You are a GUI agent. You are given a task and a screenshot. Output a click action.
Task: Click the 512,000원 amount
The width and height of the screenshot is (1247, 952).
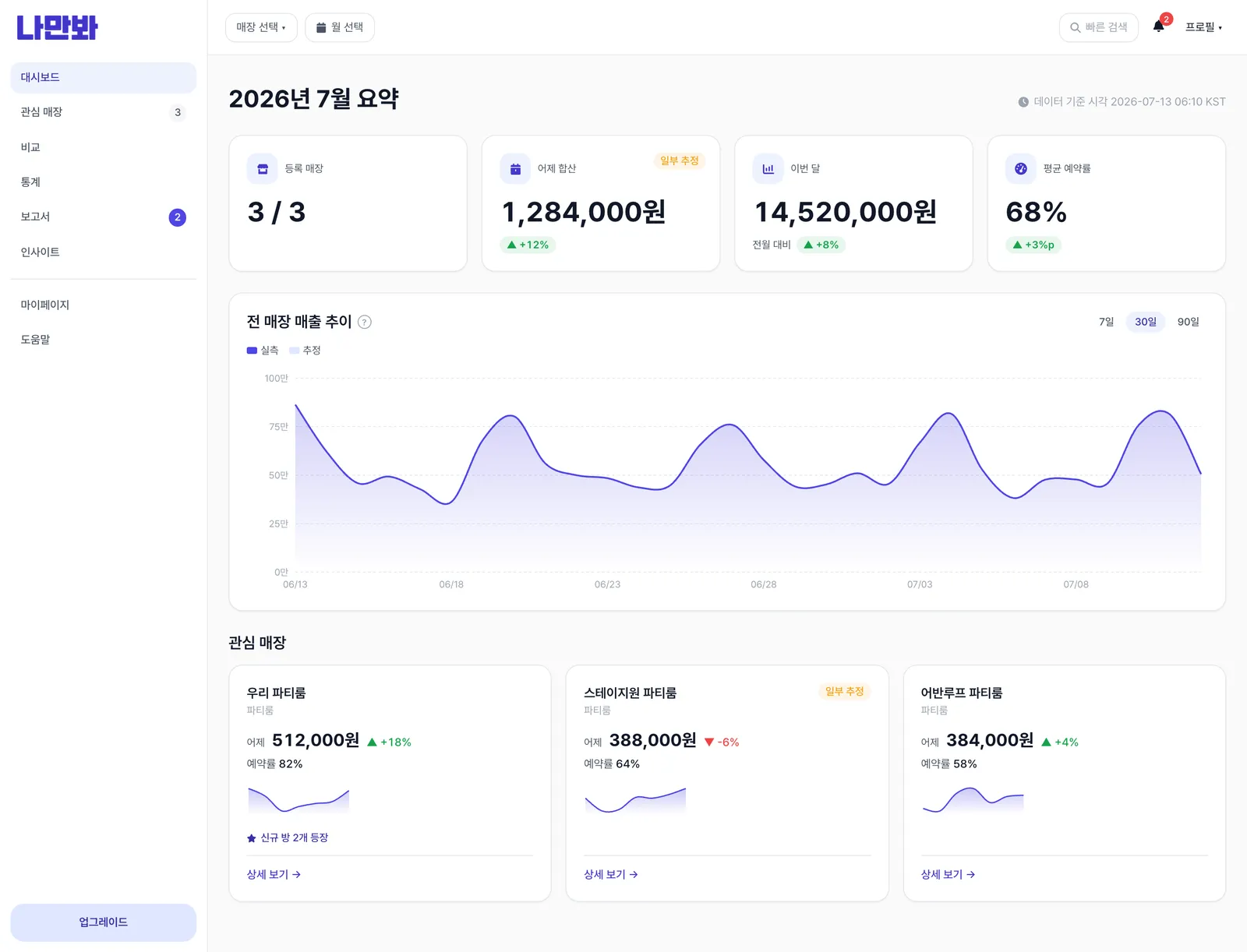[316, 740]
